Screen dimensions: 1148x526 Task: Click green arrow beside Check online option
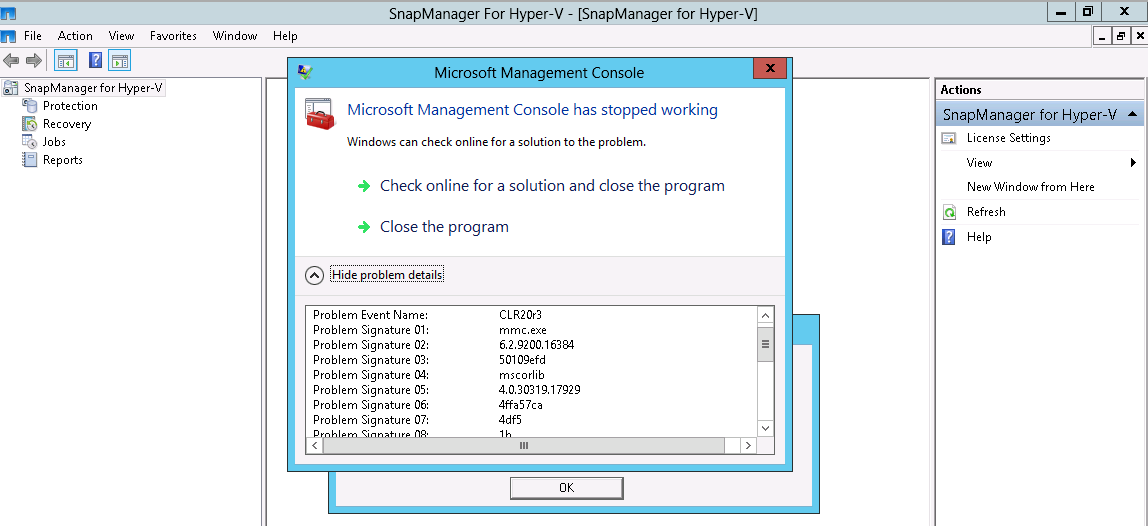[364, 186]
